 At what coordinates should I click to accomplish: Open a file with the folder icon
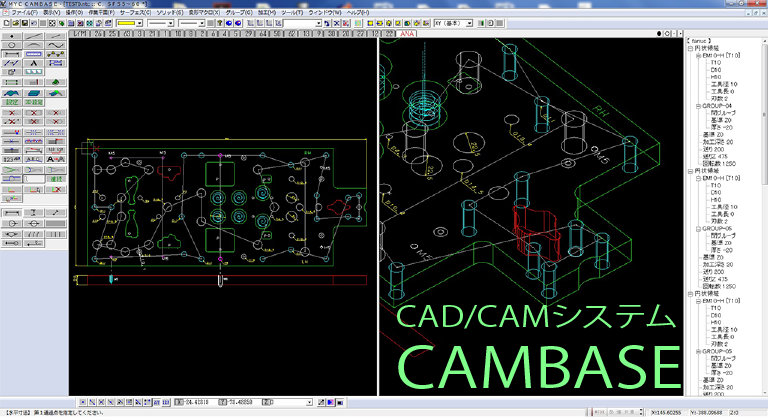pyautogui.click(x=16, y=23)
